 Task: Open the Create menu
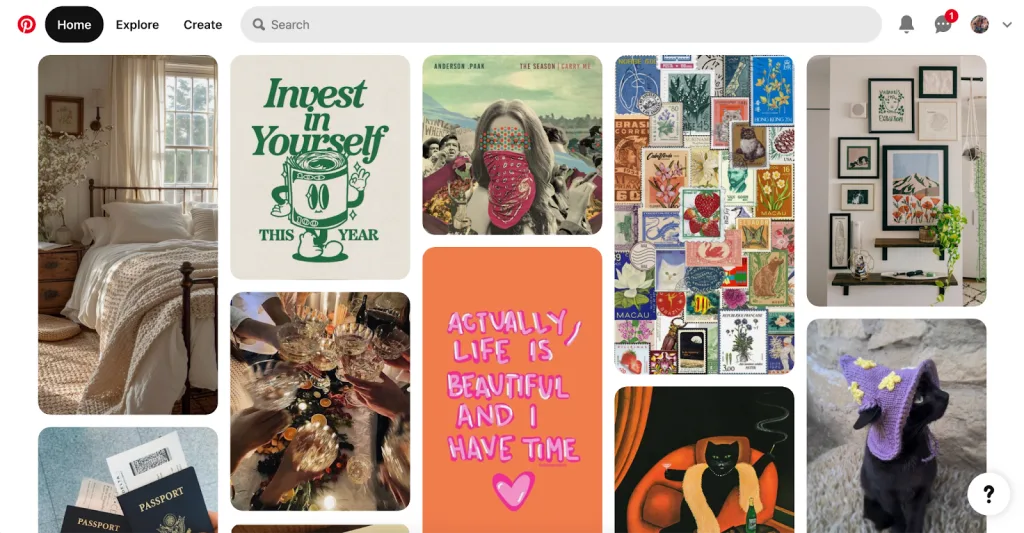[x=202, y=25]
